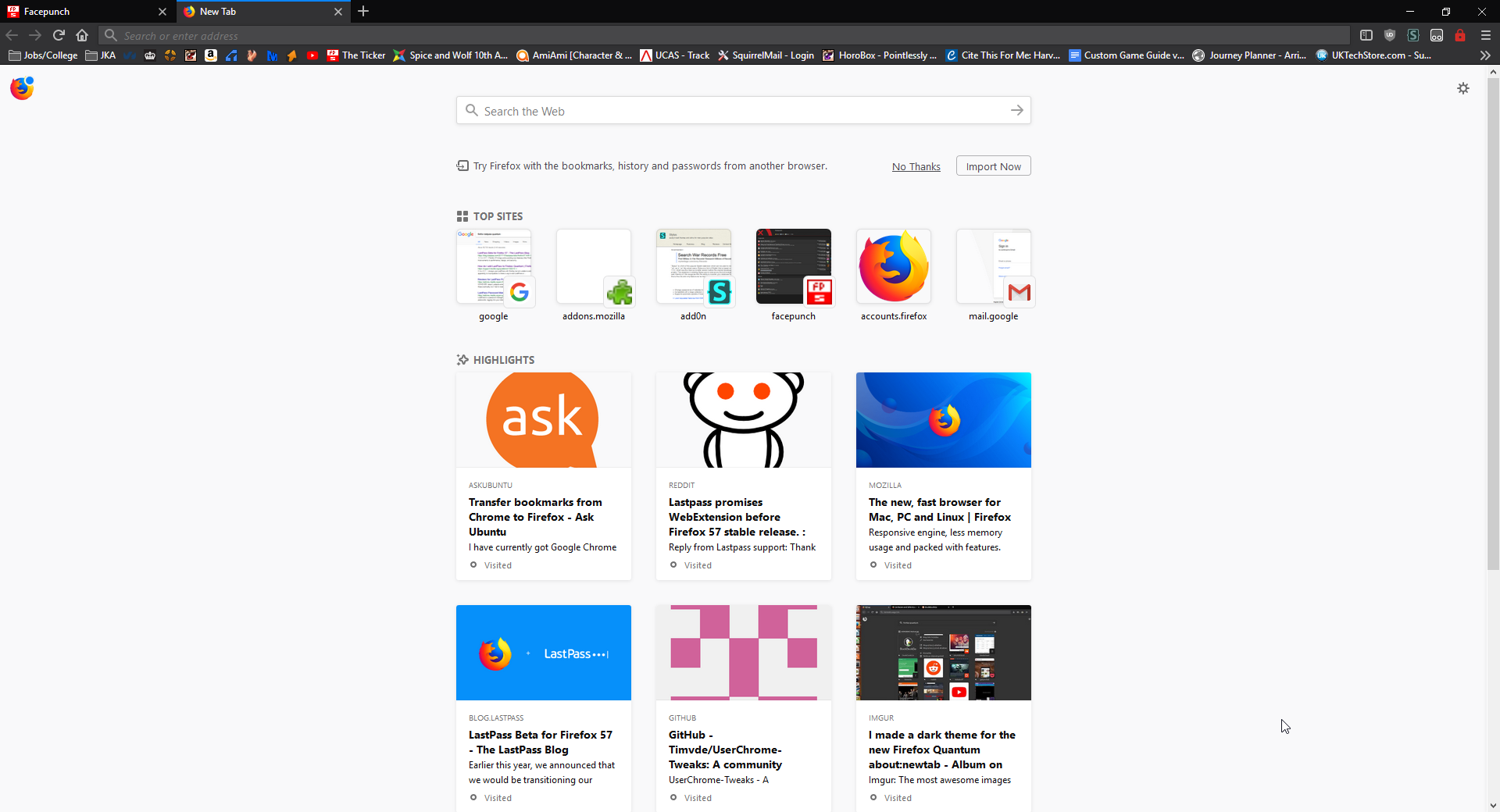Close the New Tab tab

338,12
